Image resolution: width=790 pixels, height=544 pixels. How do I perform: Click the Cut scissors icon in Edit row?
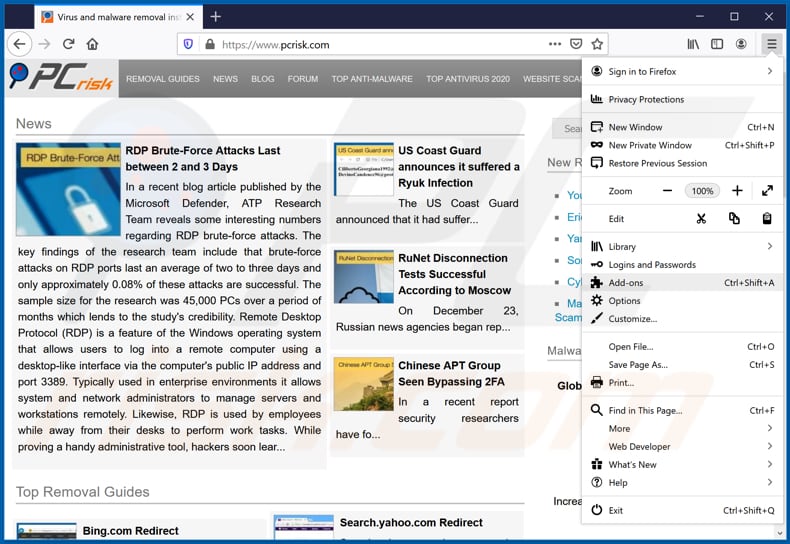[701, 219]
